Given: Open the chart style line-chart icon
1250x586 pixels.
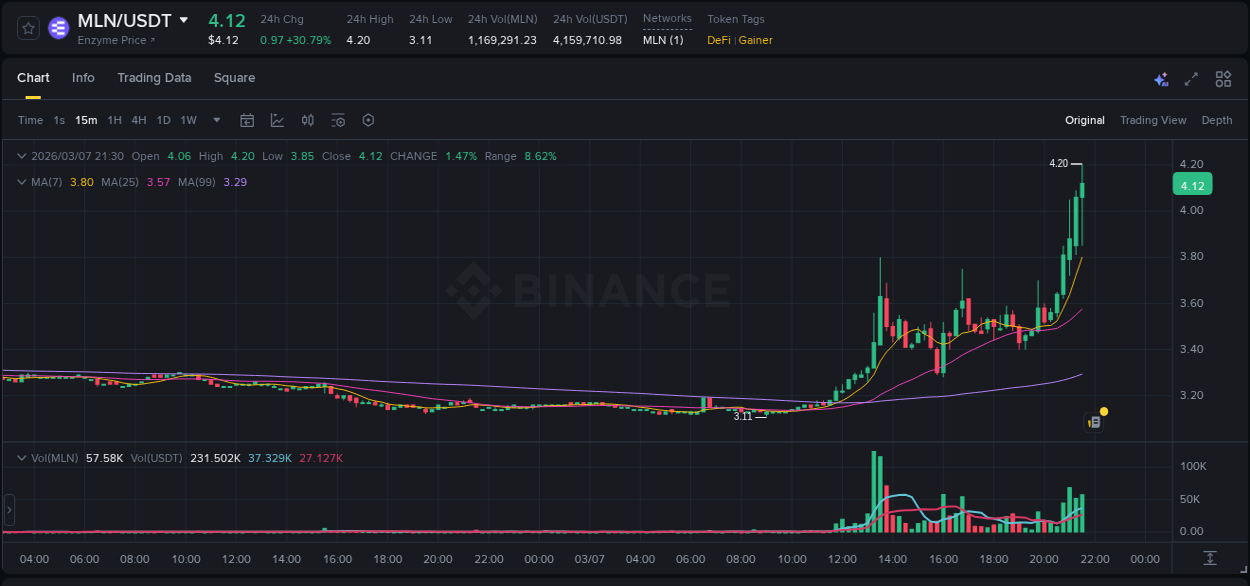Looking at the screenshot, I should tap(277, 120).
